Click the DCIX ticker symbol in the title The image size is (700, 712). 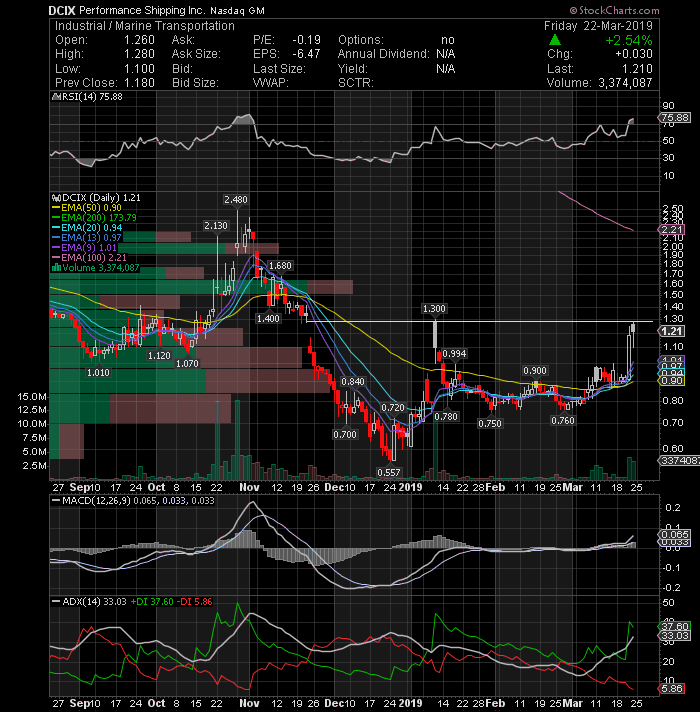tap(62, 10)
